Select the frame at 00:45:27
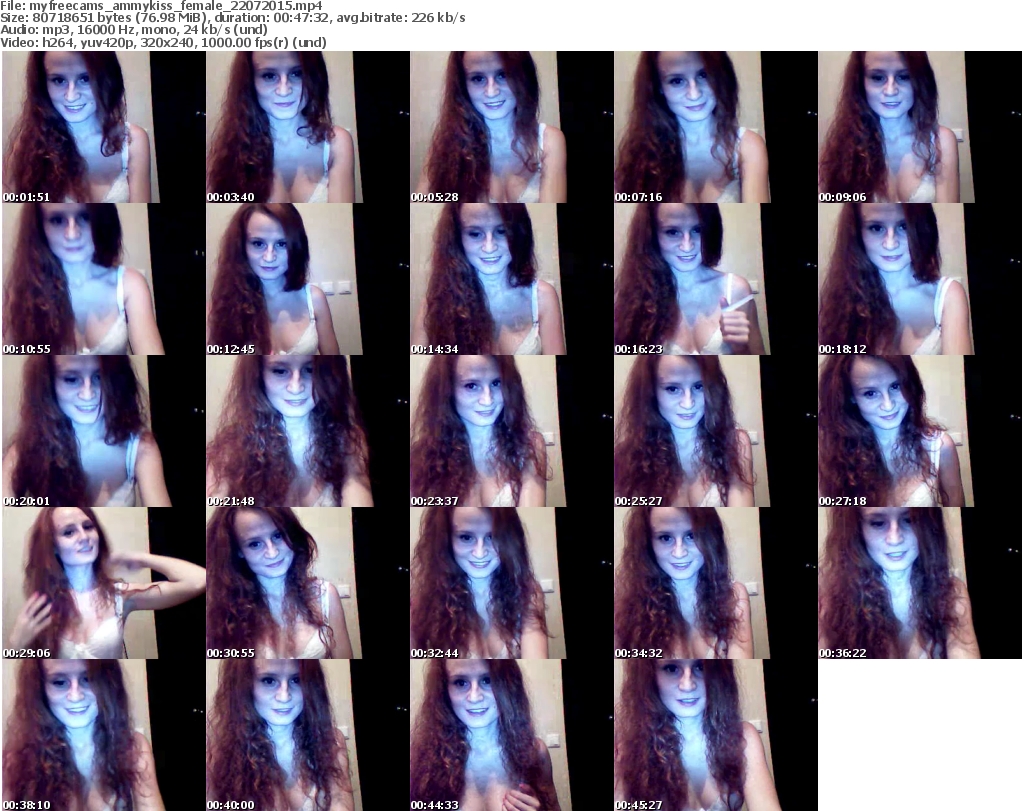This screenshot has width=1024, height=811. pos(715,735)
